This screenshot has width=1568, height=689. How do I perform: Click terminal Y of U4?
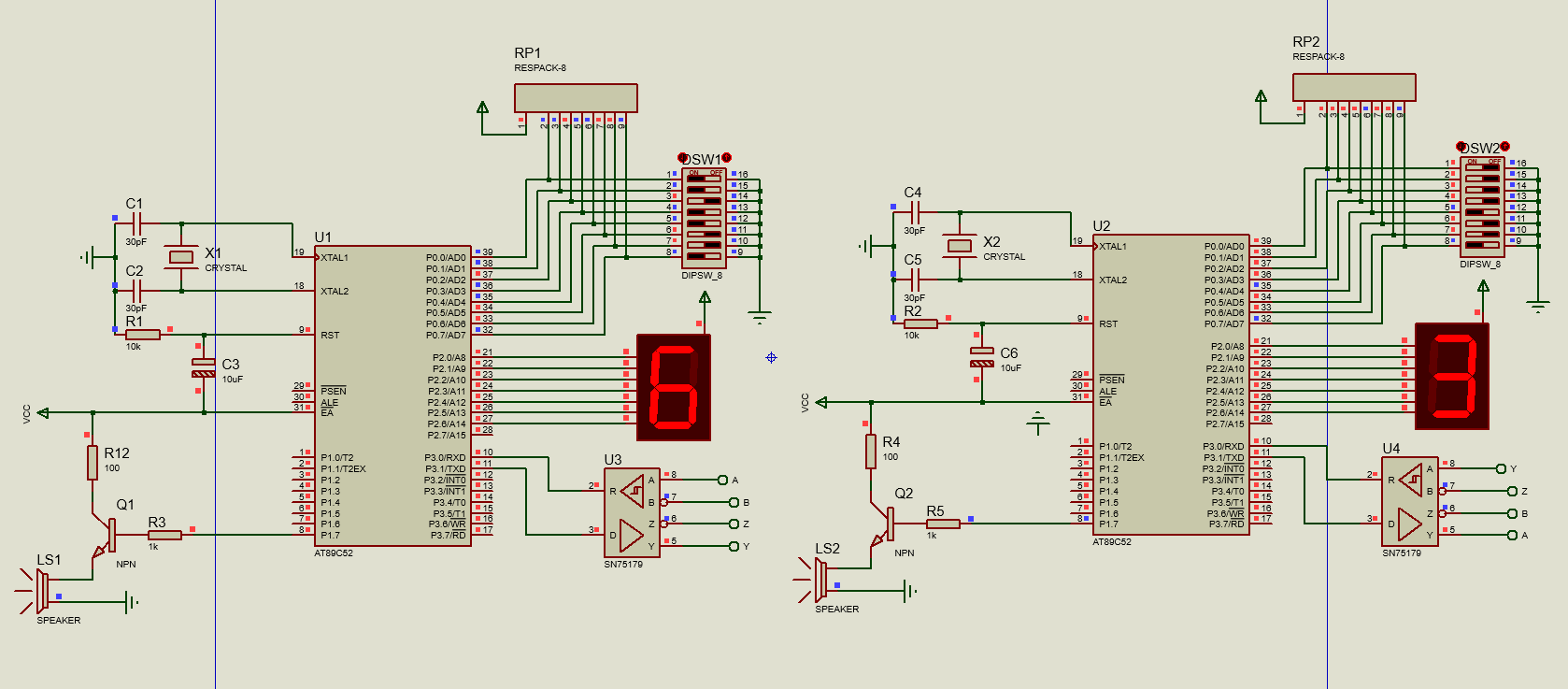click(1501, 468)
